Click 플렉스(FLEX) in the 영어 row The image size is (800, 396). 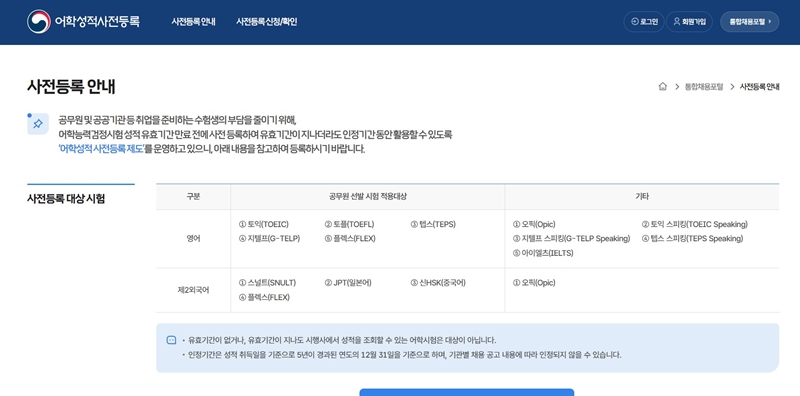350,238
